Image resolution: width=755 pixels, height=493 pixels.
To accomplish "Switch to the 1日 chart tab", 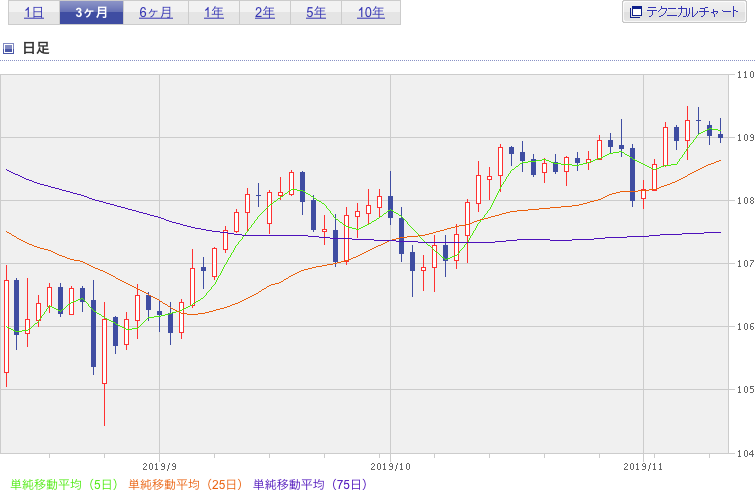I will tap(34, 13).
